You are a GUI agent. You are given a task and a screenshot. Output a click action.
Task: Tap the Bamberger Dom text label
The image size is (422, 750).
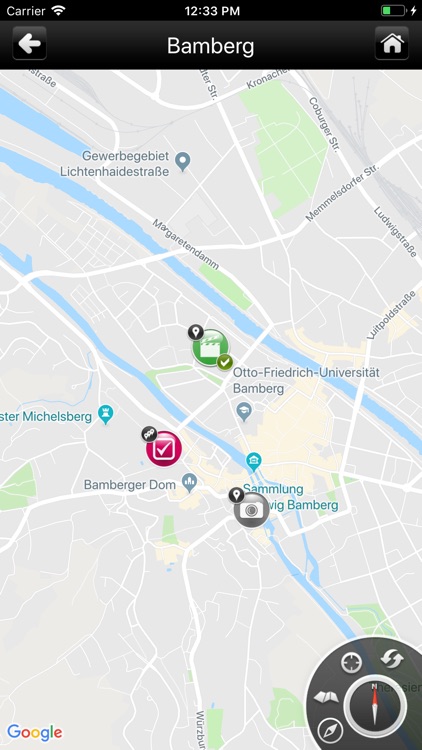[127, 485]
